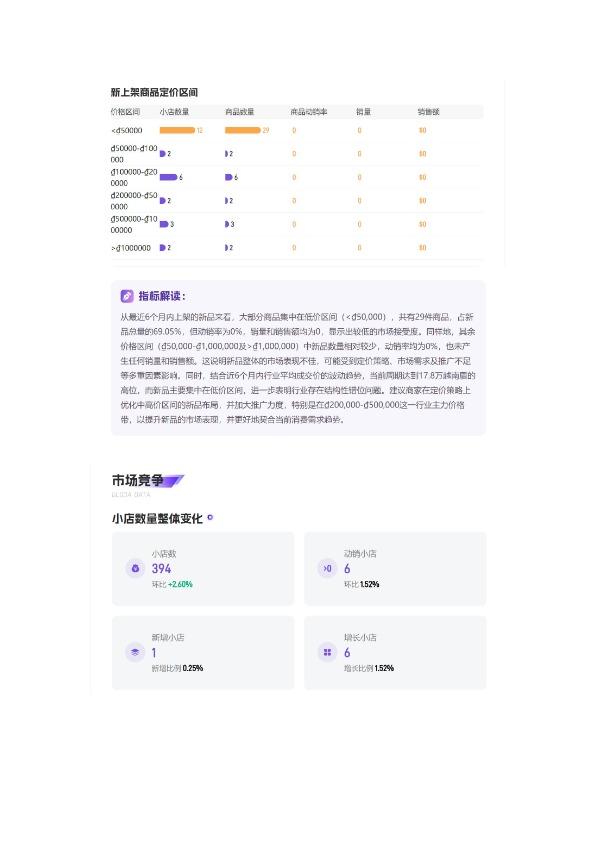Click the <₫50000 price range row label
Screen dimensions: 595x841
click(127, 130)
